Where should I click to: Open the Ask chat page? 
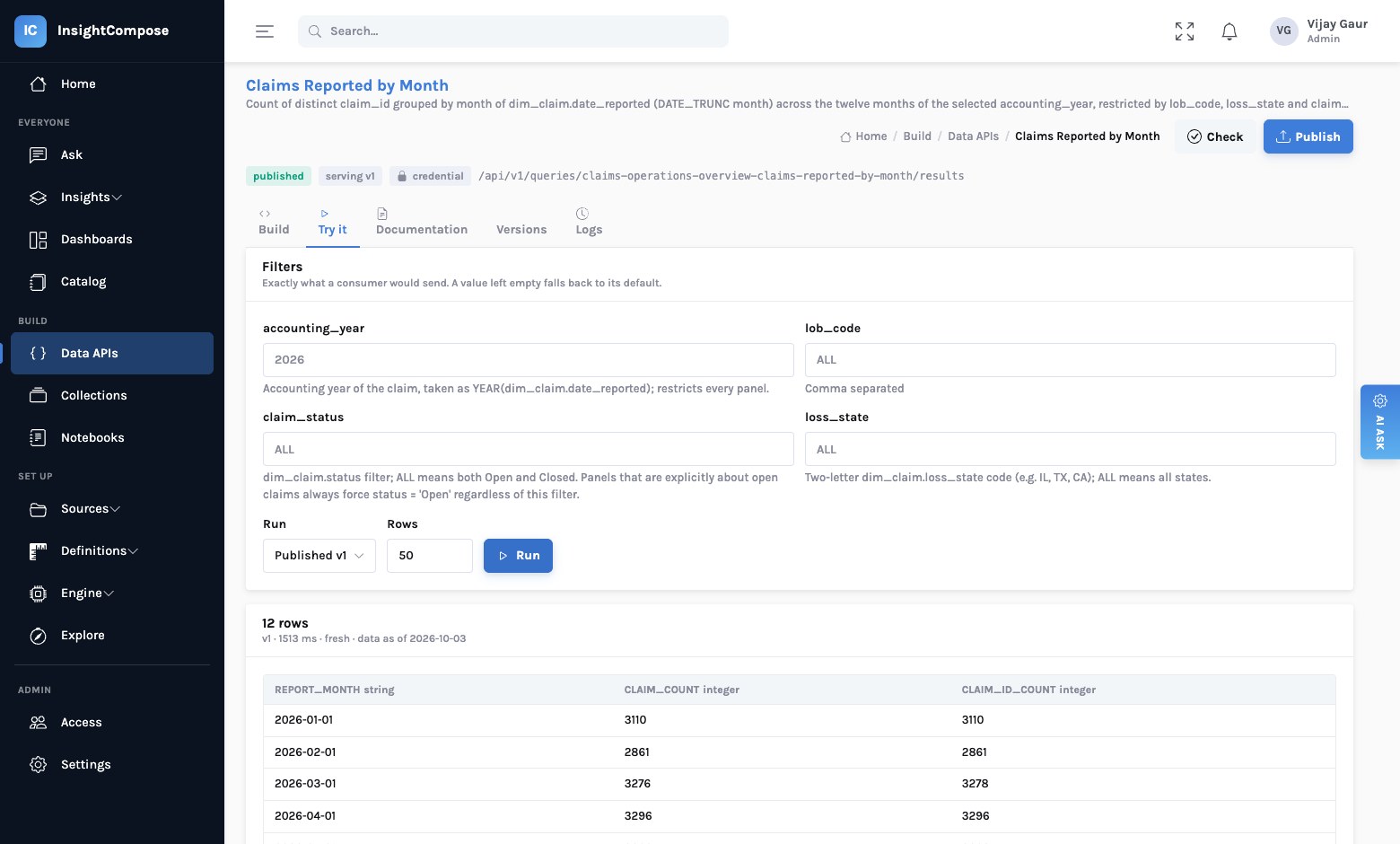point(112,154)
